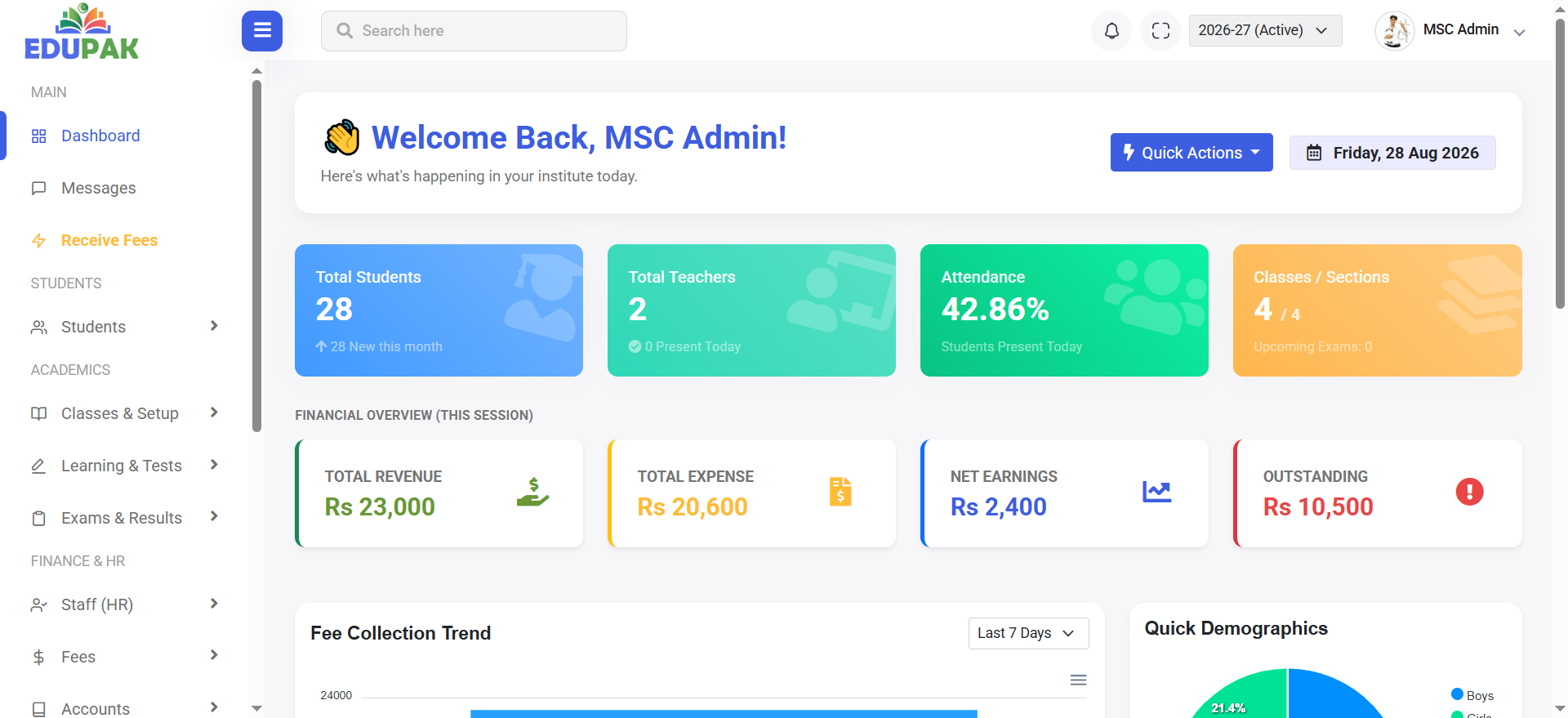Click the Net Earnings chart-line icon
This screenshot has height=718, width=1568.
click(x=1156, y=492)
